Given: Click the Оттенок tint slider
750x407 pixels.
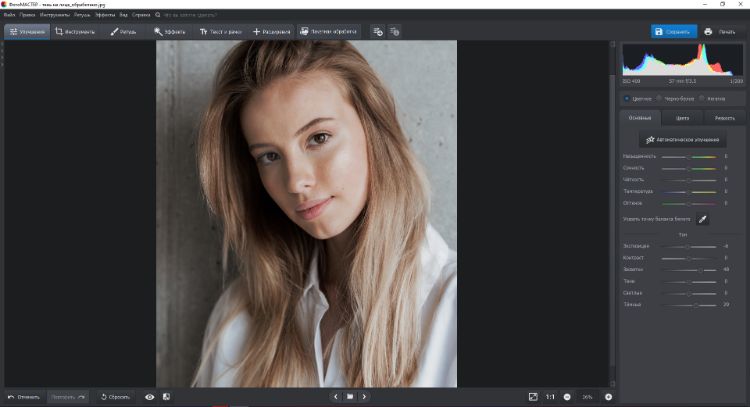Looking at the screenshot, I should coord(689,203).
